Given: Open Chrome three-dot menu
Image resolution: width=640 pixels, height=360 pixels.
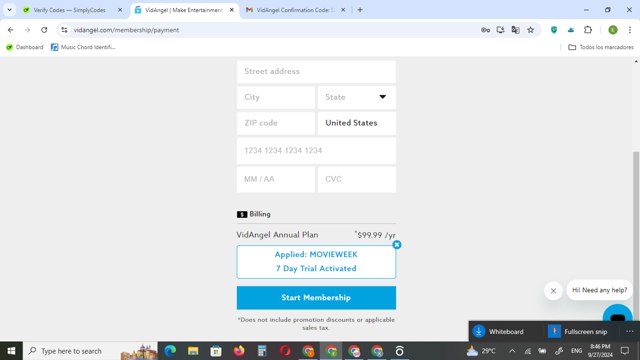Looking at the screenshot, I should tap(630, 30).
